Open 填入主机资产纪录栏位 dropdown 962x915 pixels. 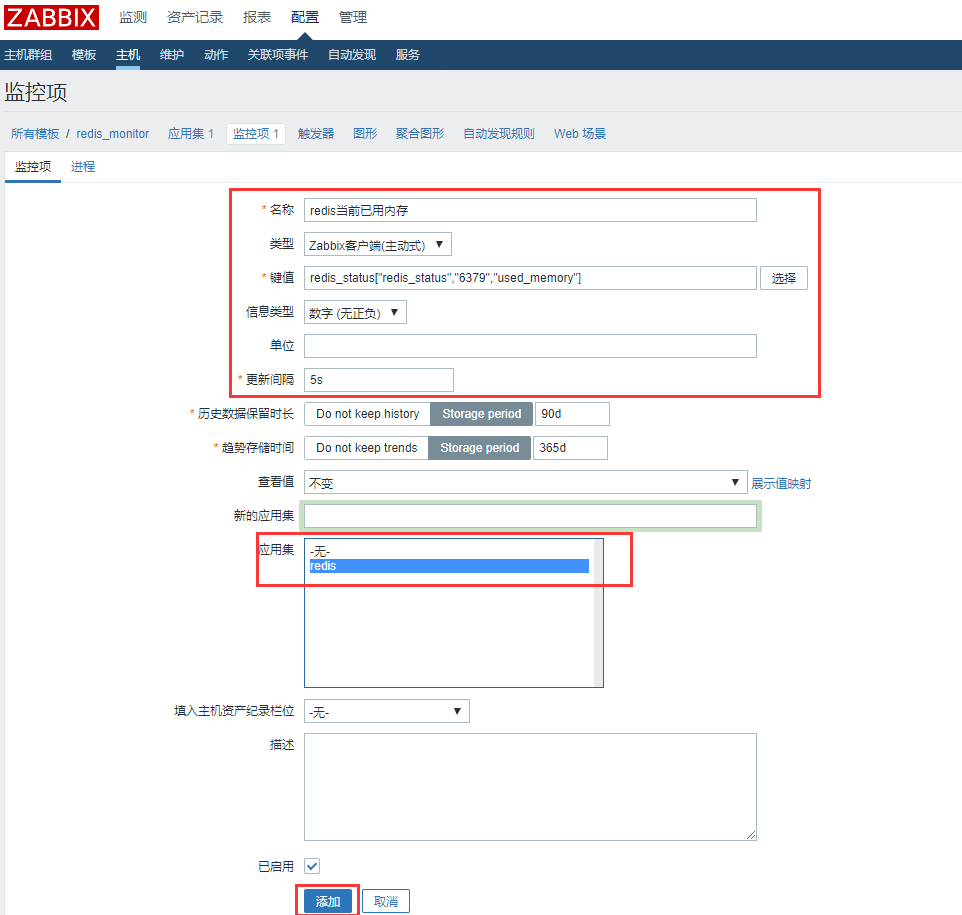[387, 711]
